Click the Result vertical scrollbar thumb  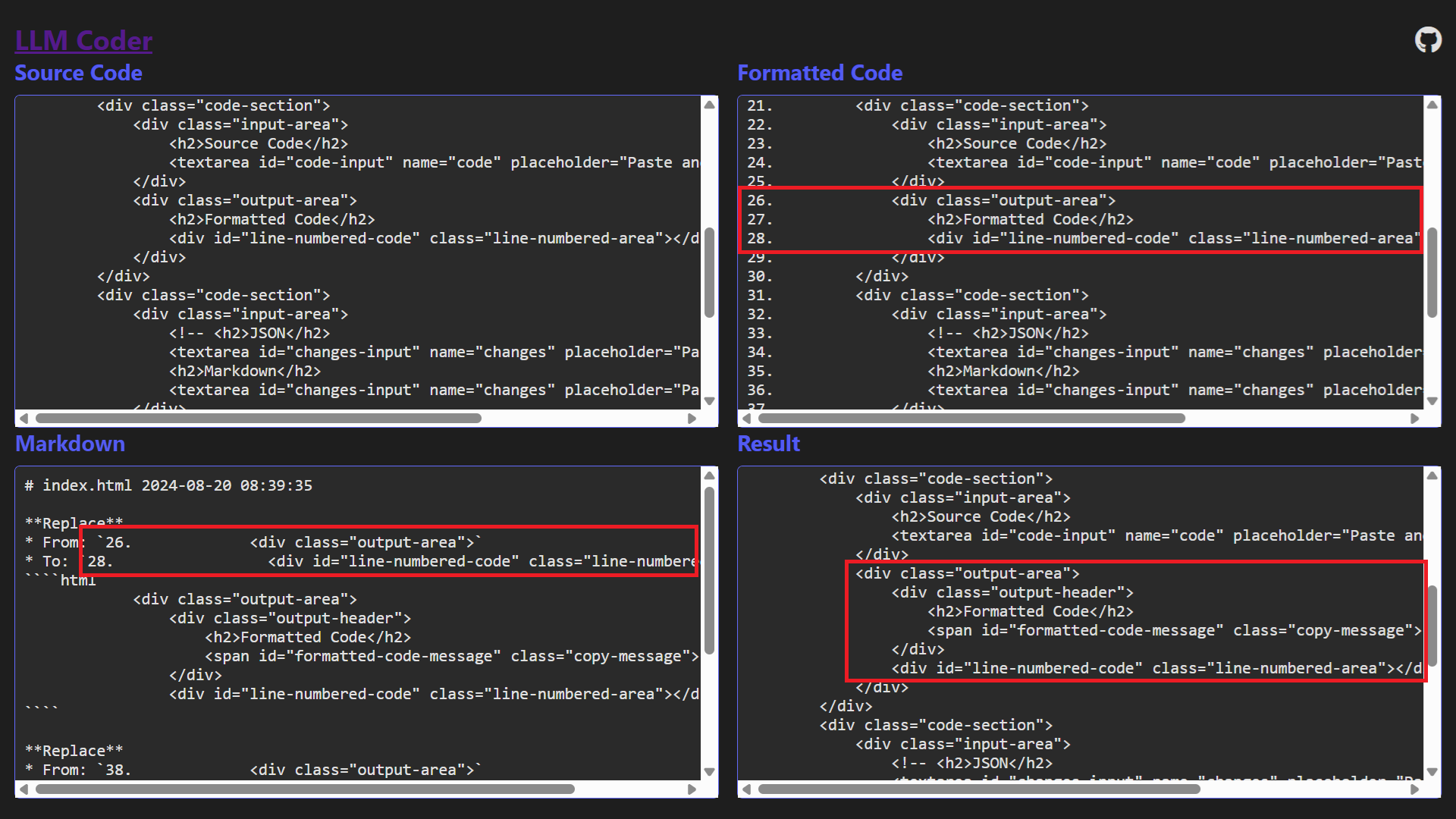(x=1432, y=626)
